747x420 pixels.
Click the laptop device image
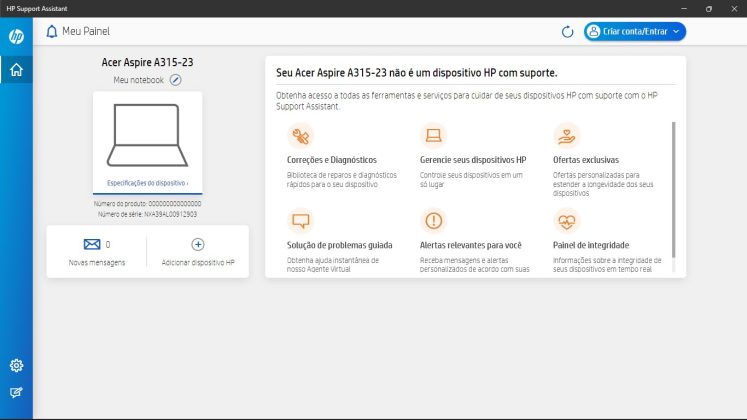coord(147,135)
